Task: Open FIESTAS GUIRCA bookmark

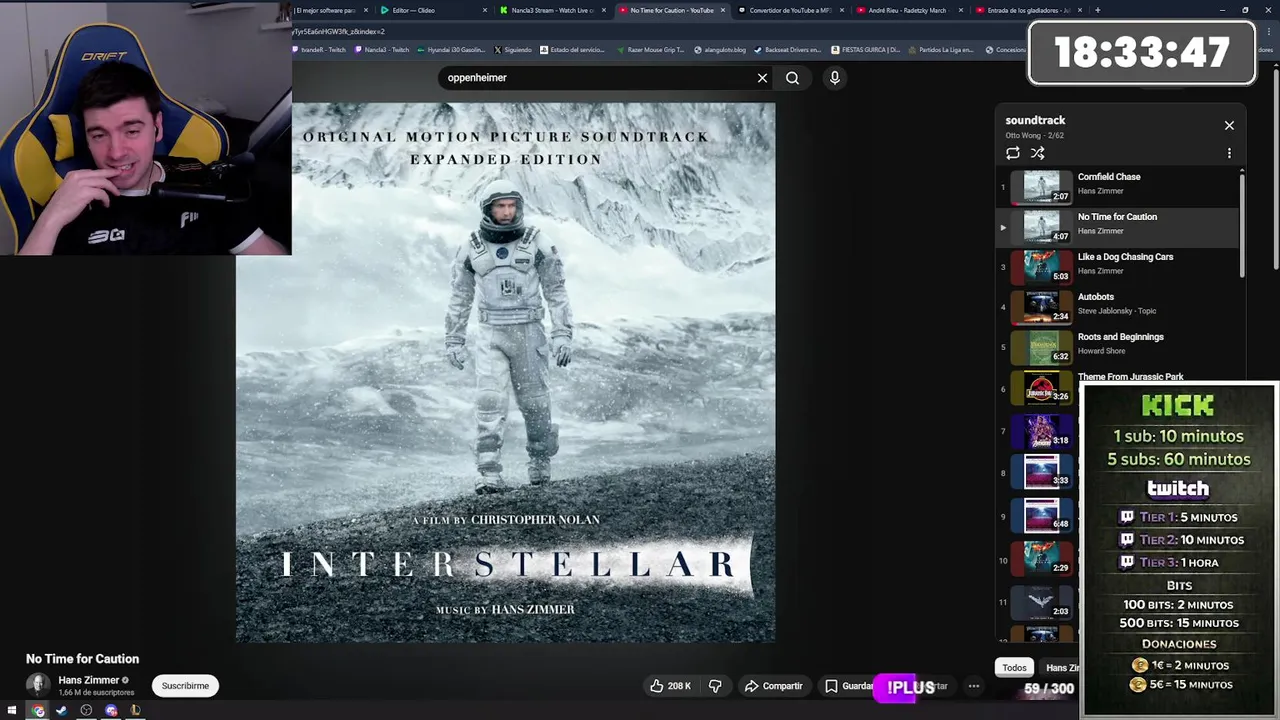Action: 865,49
